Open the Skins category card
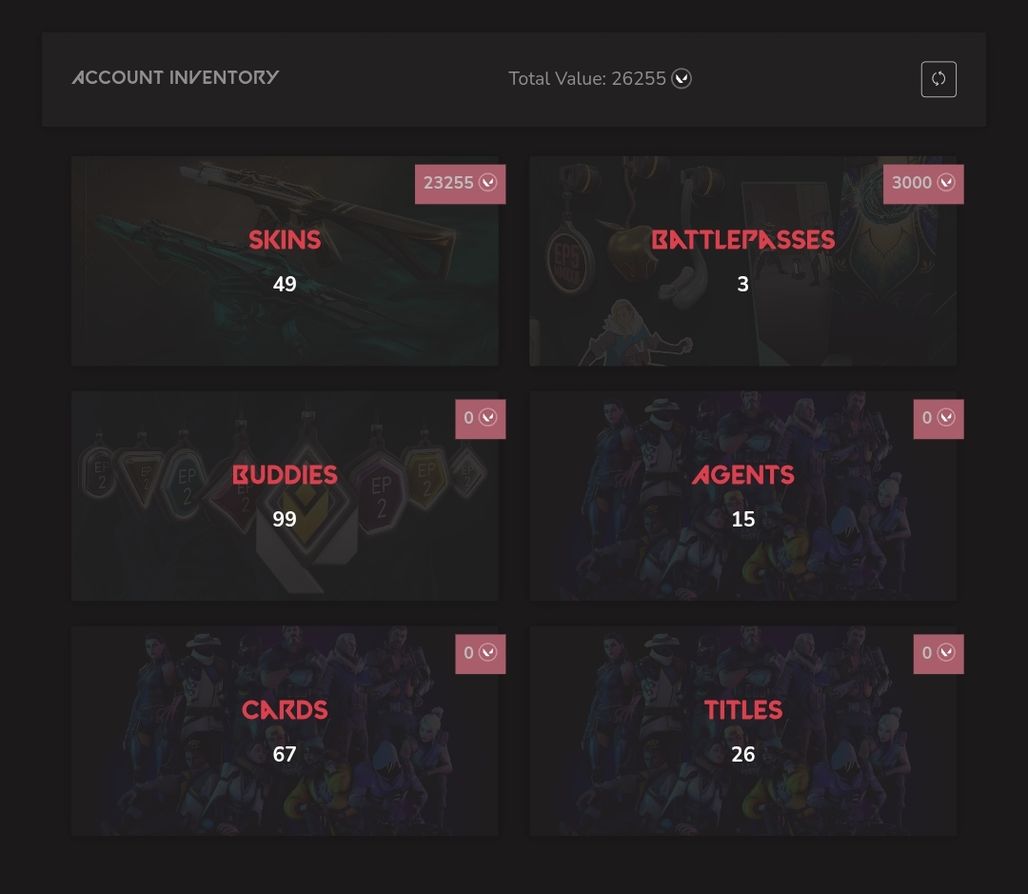This screenshot has width=1028, height=894. tap(285, 261)
